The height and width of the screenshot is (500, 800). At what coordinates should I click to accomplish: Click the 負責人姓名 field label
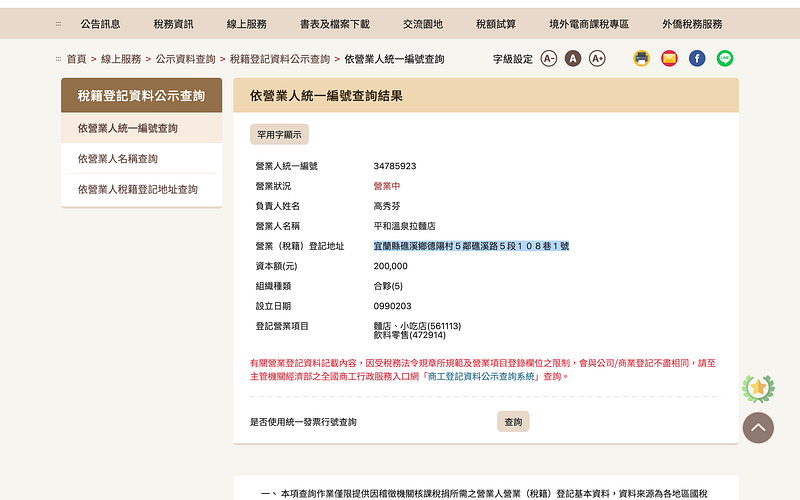[x=278, y=206]
